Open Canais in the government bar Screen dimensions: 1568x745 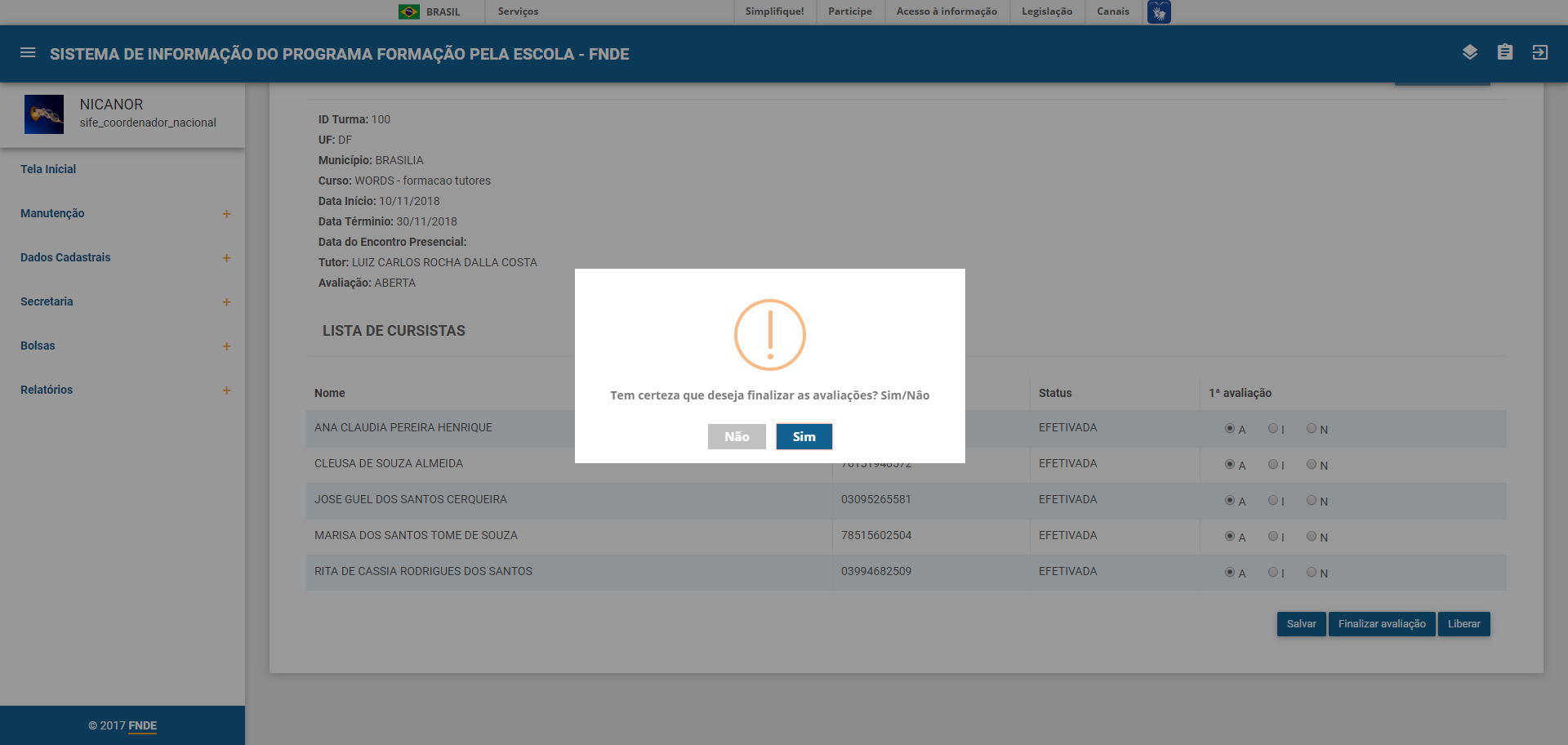click(x=1113, y=11)
